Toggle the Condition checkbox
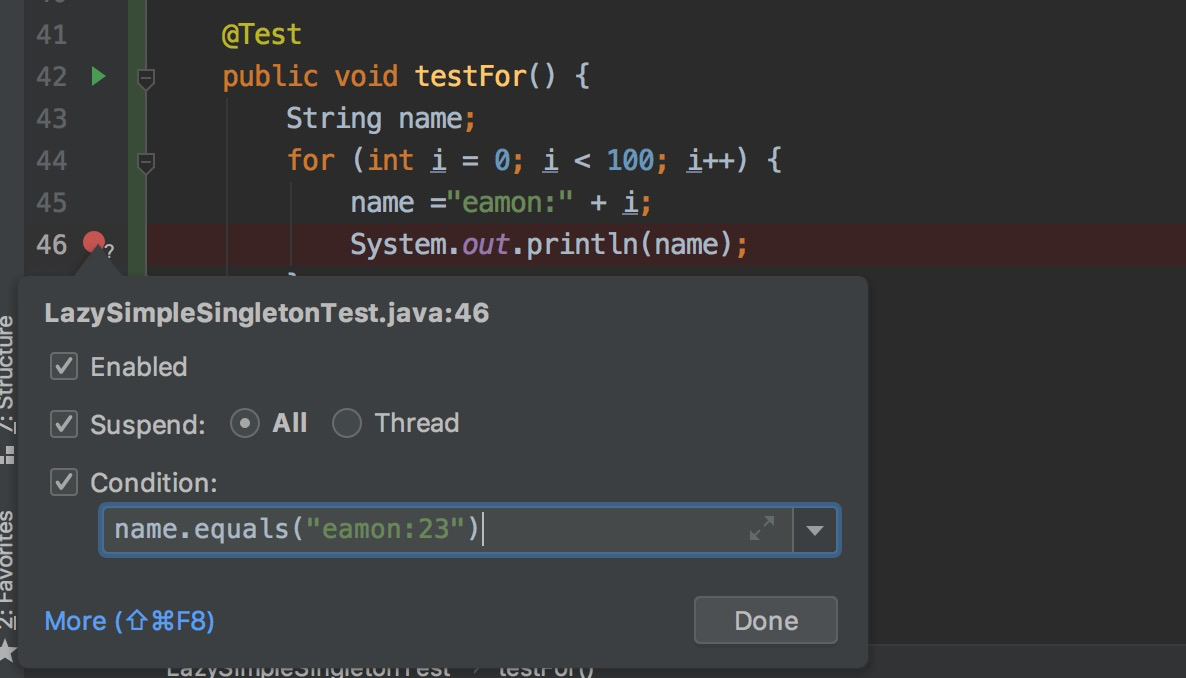This screenshot has height=678, width=1186. pyautogui.click(x=64, y=482)
